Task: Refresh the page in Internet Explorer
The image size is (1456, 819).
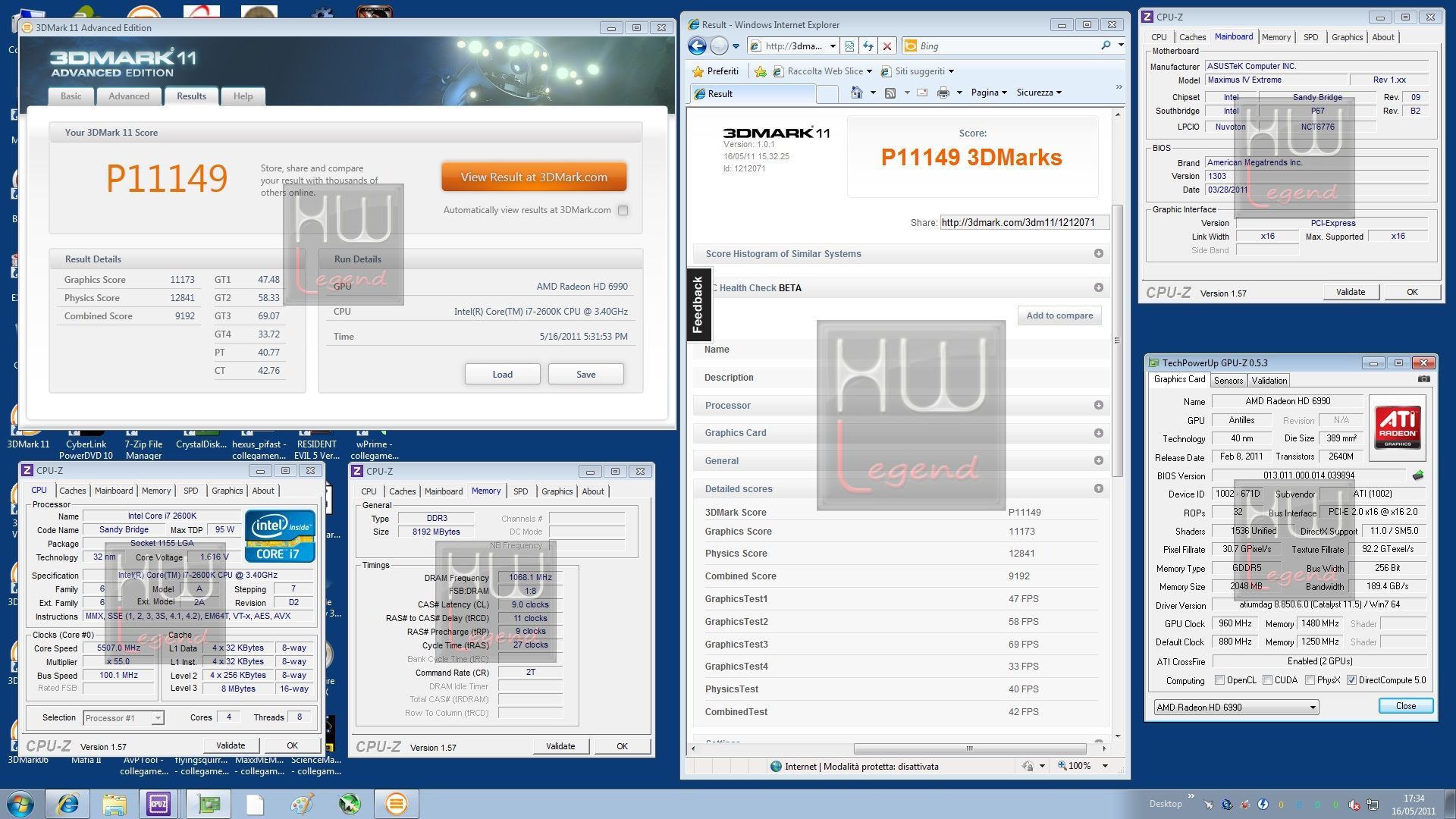Action: point(868,46)
